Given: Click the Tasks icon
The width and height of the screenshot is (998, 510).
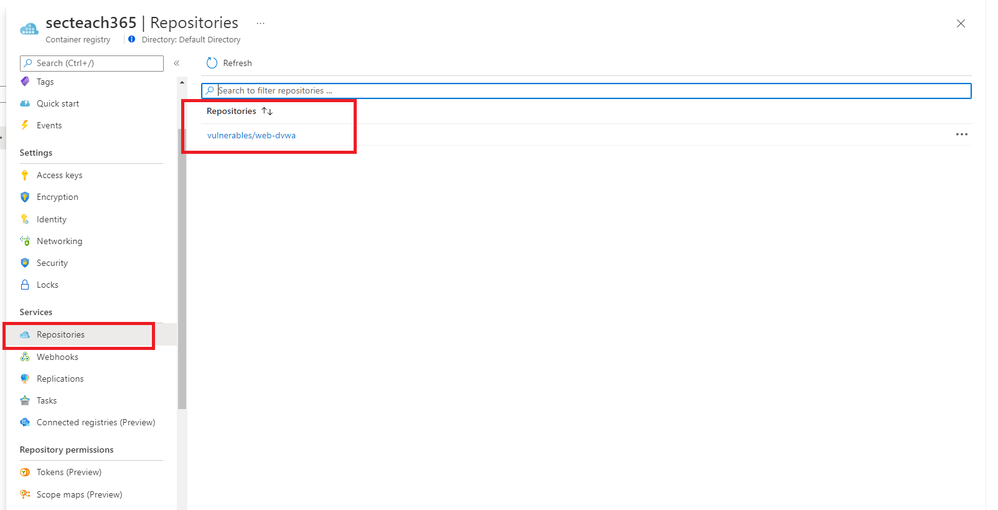Looking at the screenshot, I should [25, 400].
